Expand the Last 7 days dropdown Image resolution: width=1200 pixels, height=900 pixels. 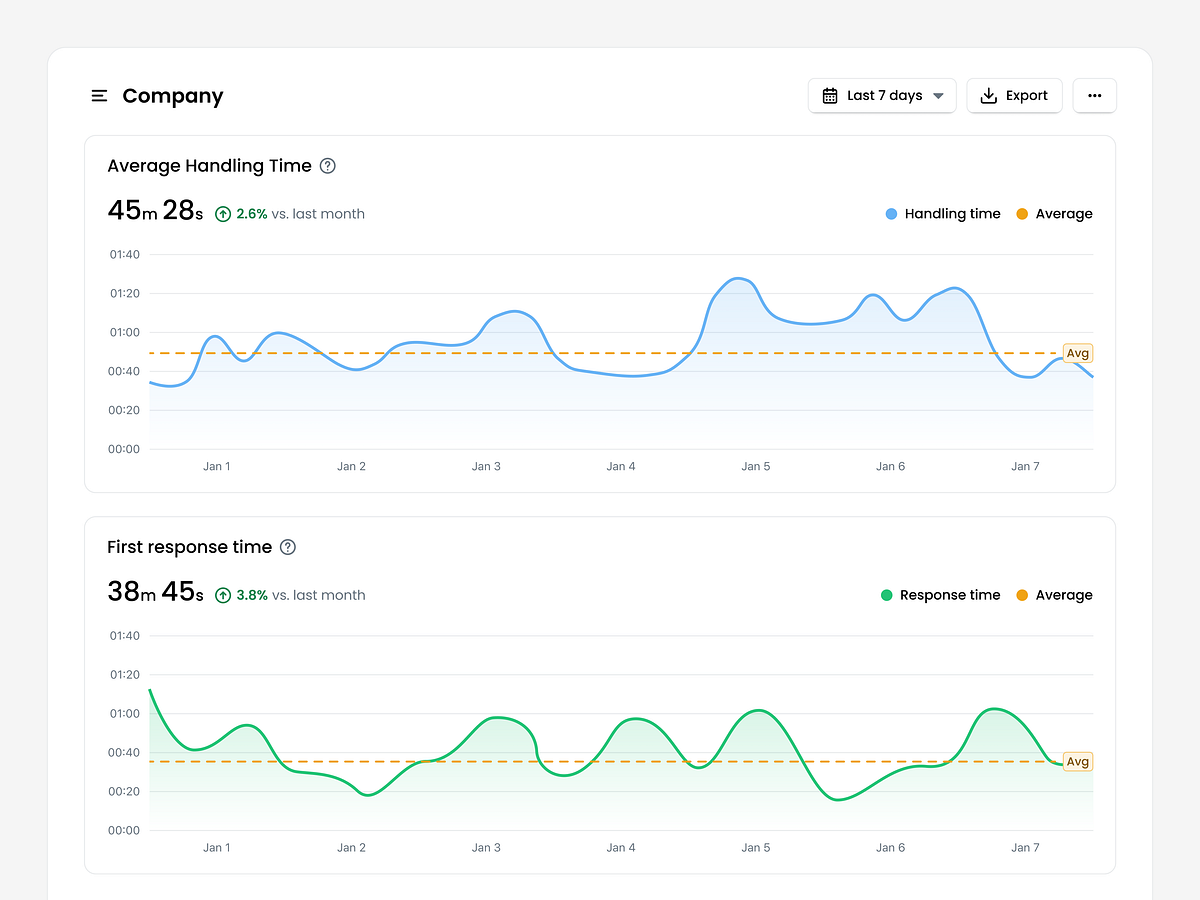click(x=938, y=95)
